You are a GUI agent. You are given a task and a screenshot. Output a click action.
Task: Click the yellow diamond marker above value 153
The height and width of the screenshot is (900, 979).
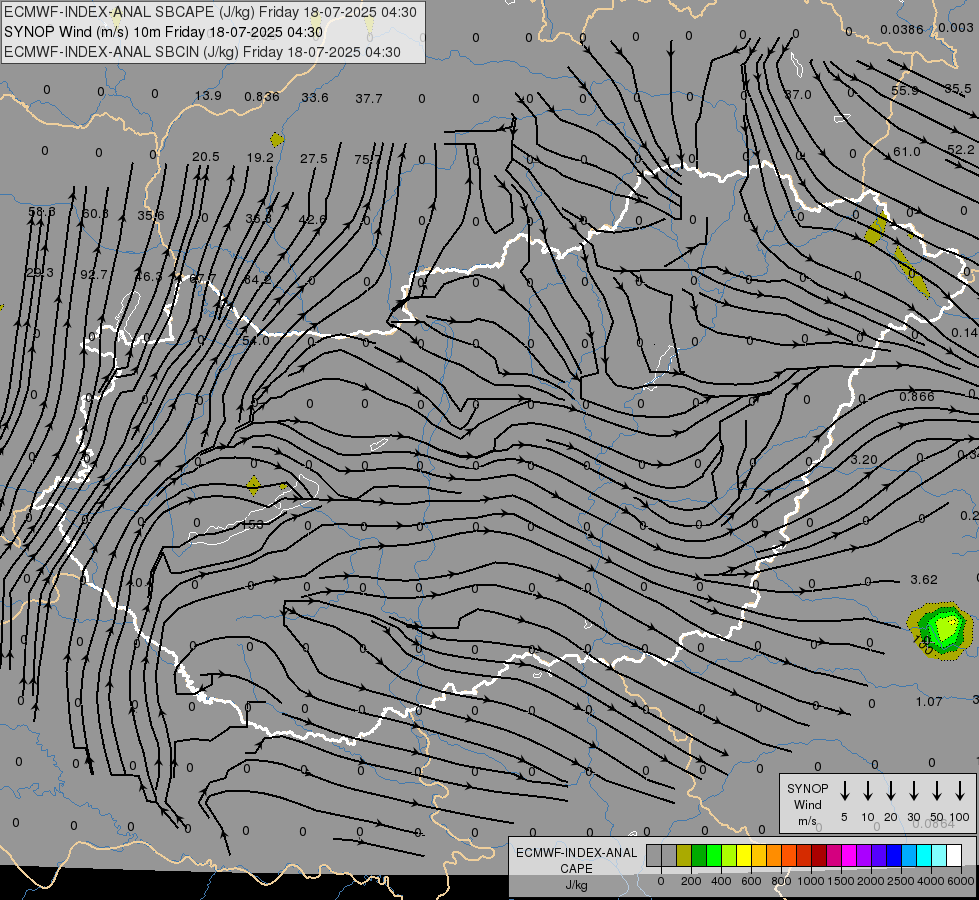(253, 485)
